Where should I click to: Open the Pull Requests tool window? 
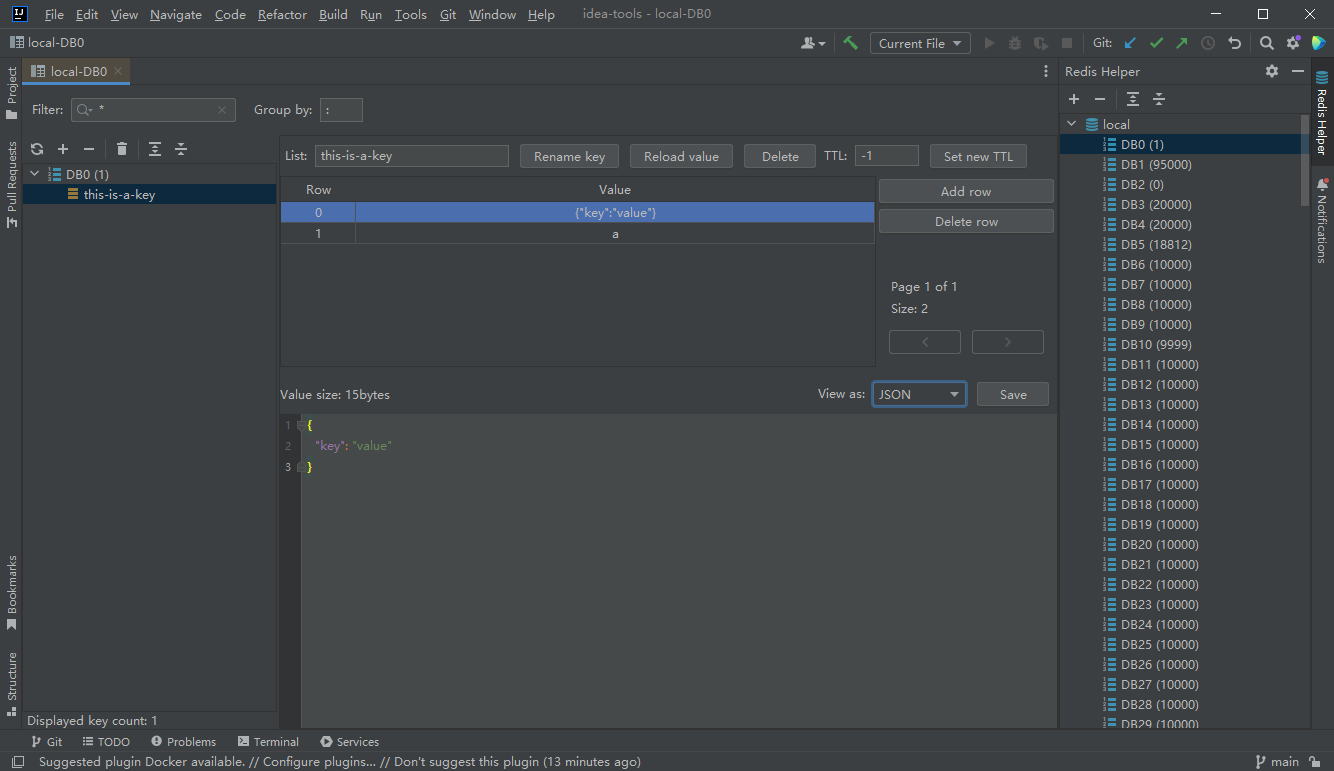pos(12,184)
